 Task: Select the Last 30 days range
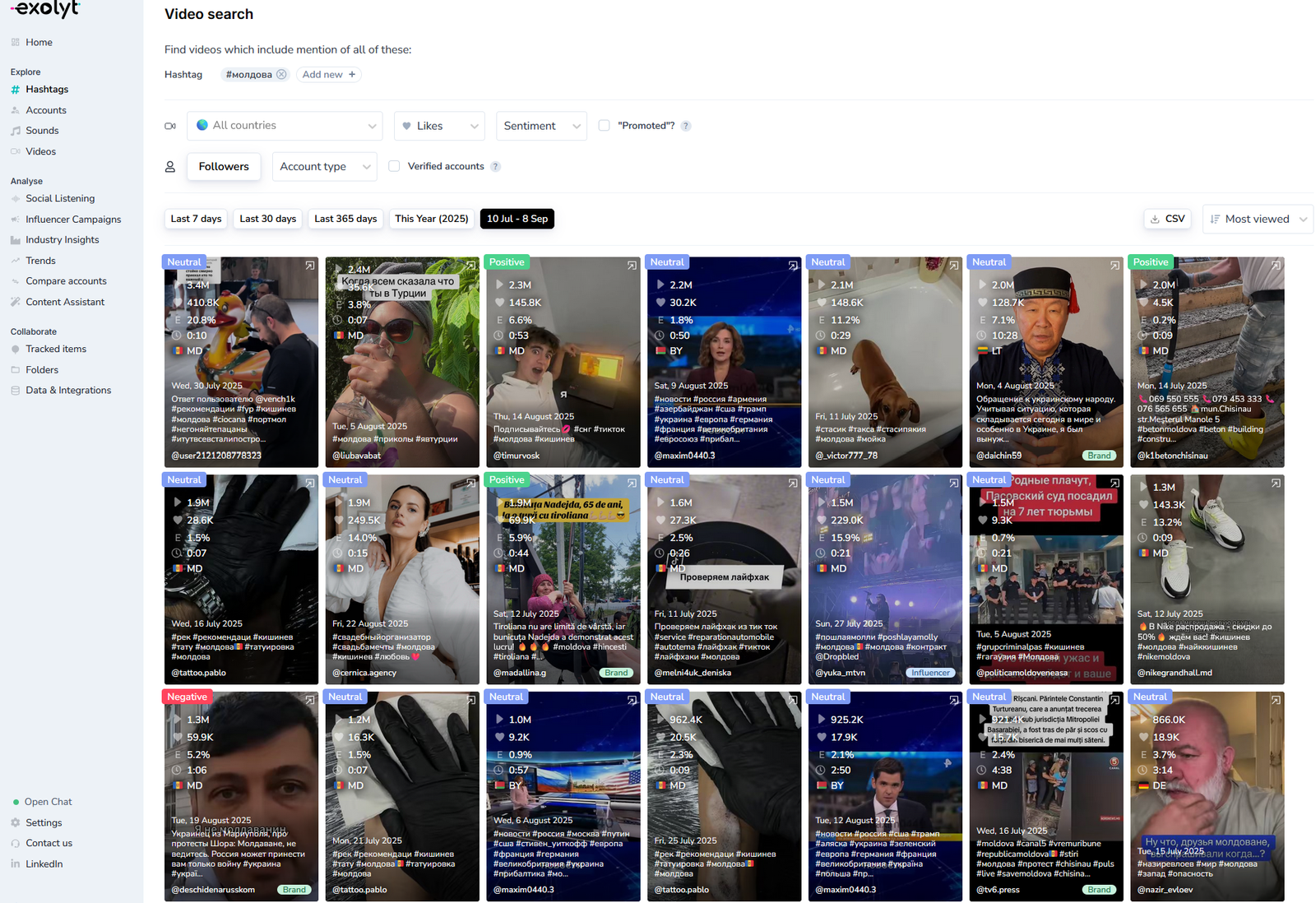click(x=267, y=219)
